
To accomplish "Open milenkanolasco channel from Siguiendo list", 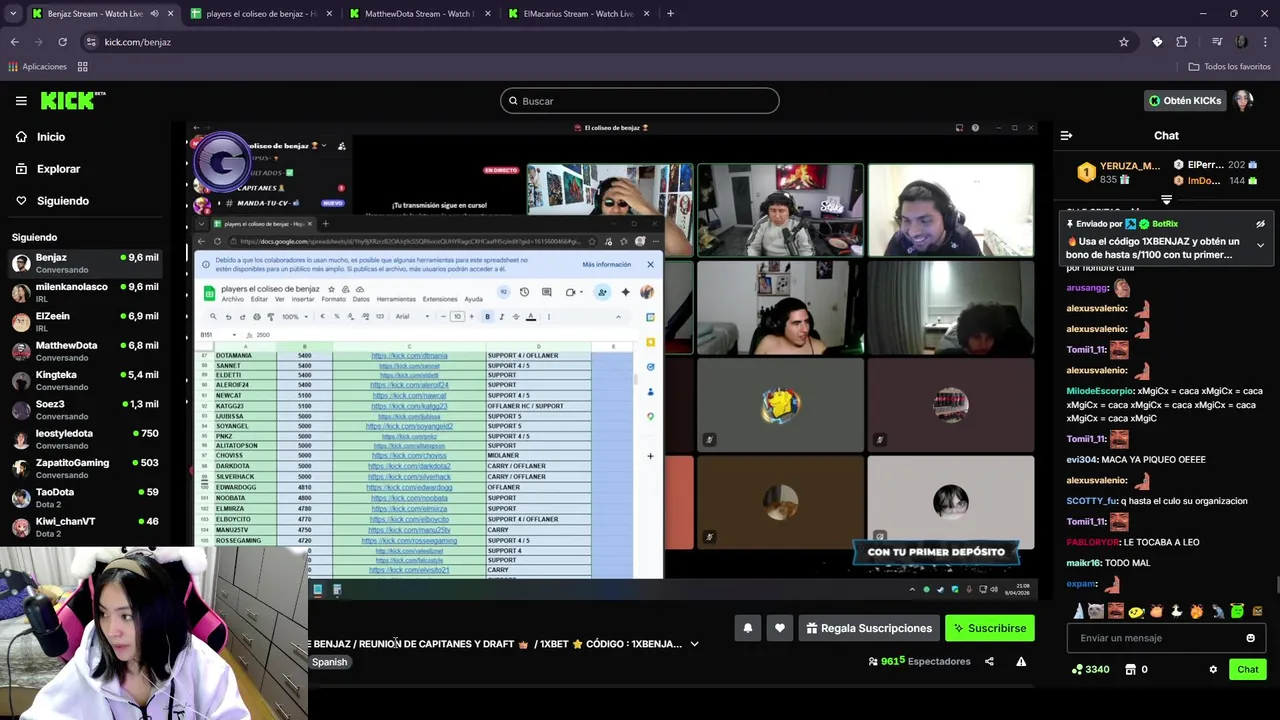I will coord(85,292).
